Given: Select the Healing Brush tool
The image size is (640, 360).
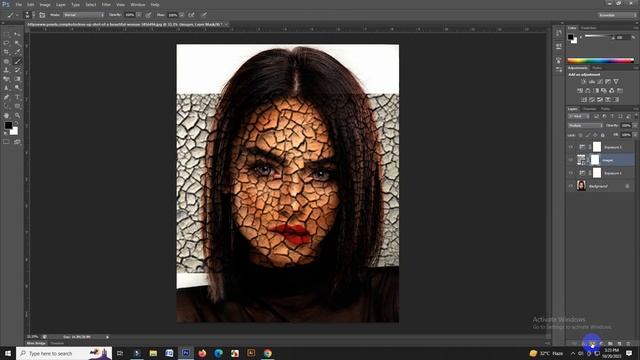Looking at the screenshot, I should click(7, 61).
